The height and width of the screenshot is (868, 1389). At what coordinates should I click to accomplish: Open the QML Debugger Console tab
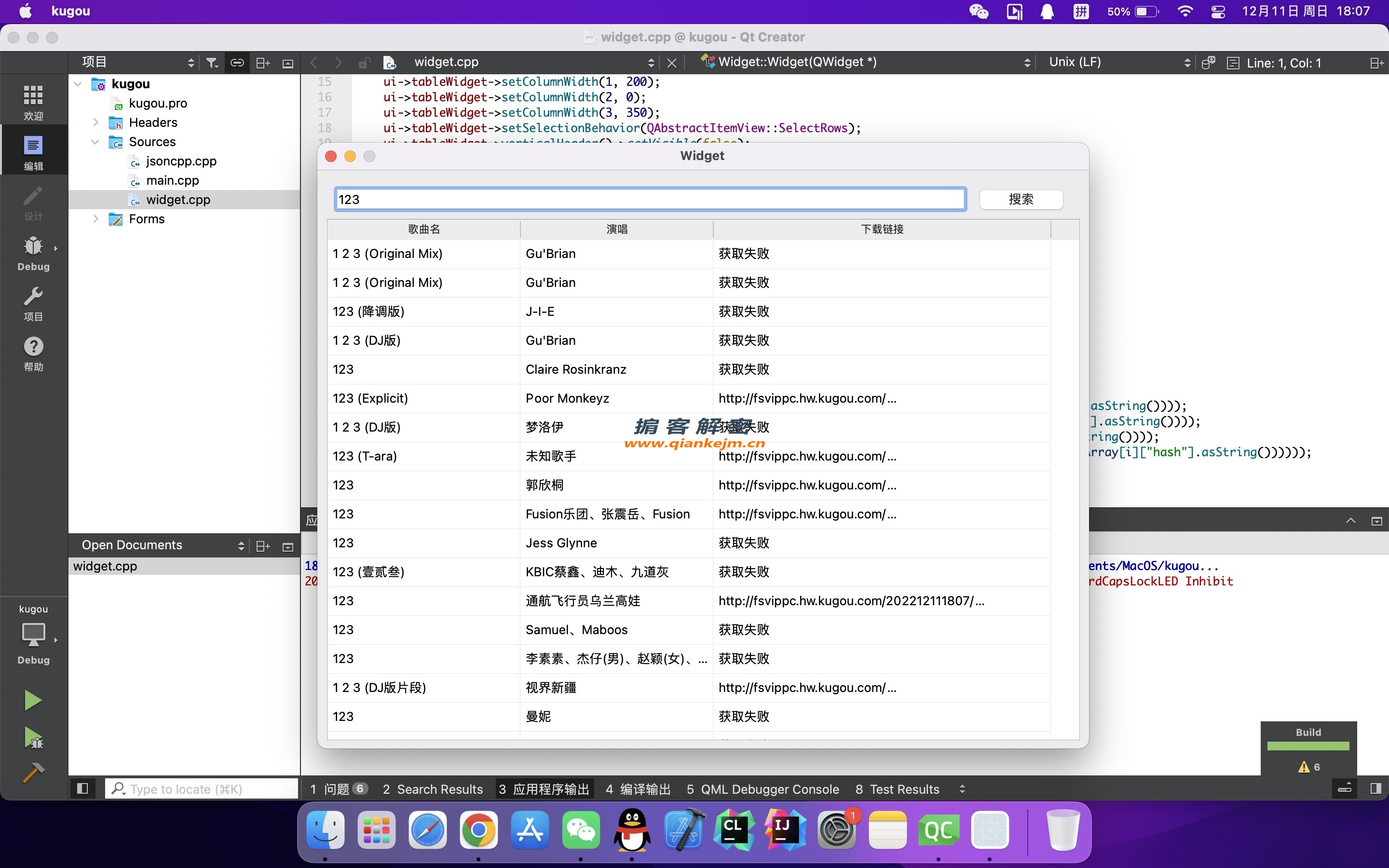[763, 789]
